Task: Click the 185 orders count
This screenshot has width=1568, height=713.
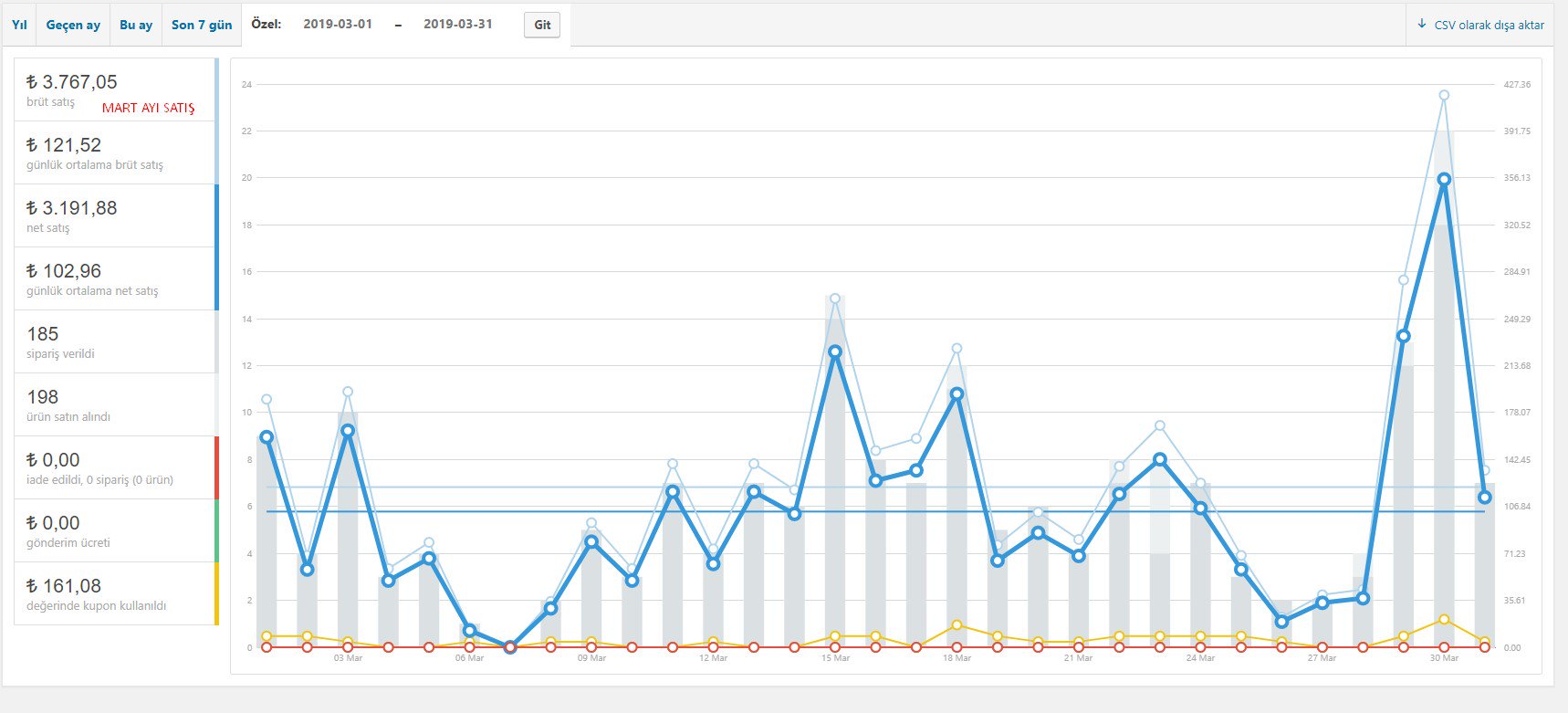Action: pyautogui.click(x=43, y=334)
